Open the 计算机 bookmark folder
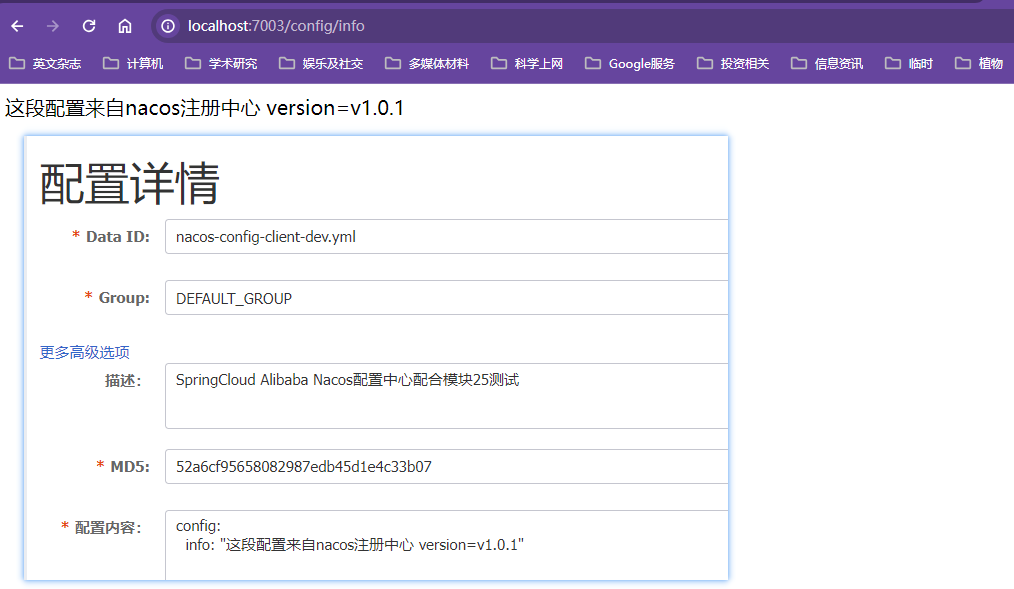 pyautogui.click(x=133, y=63)
